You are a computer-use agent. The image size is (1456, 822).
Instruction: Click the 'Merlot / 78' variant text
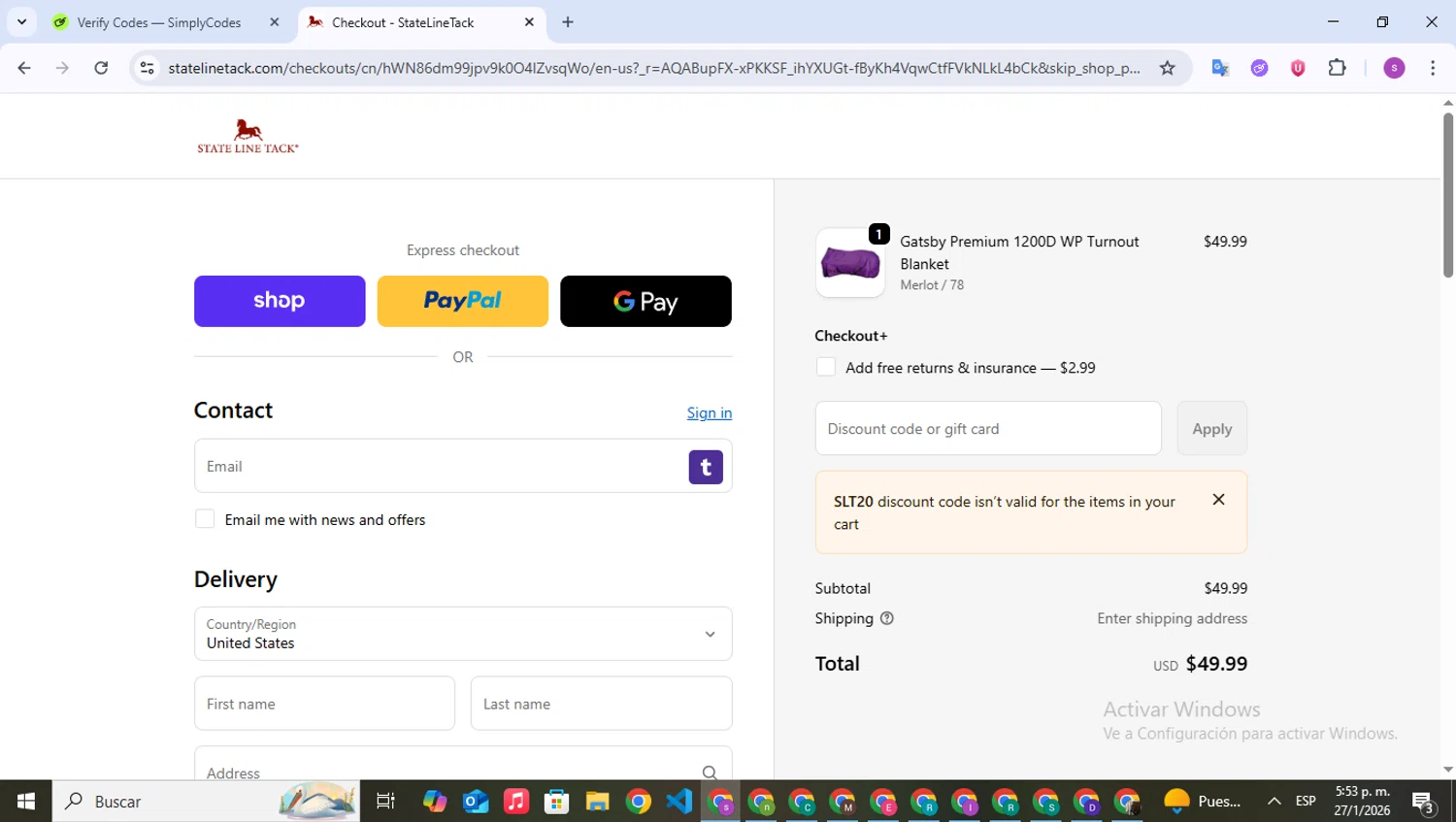(x=932, y=284)
